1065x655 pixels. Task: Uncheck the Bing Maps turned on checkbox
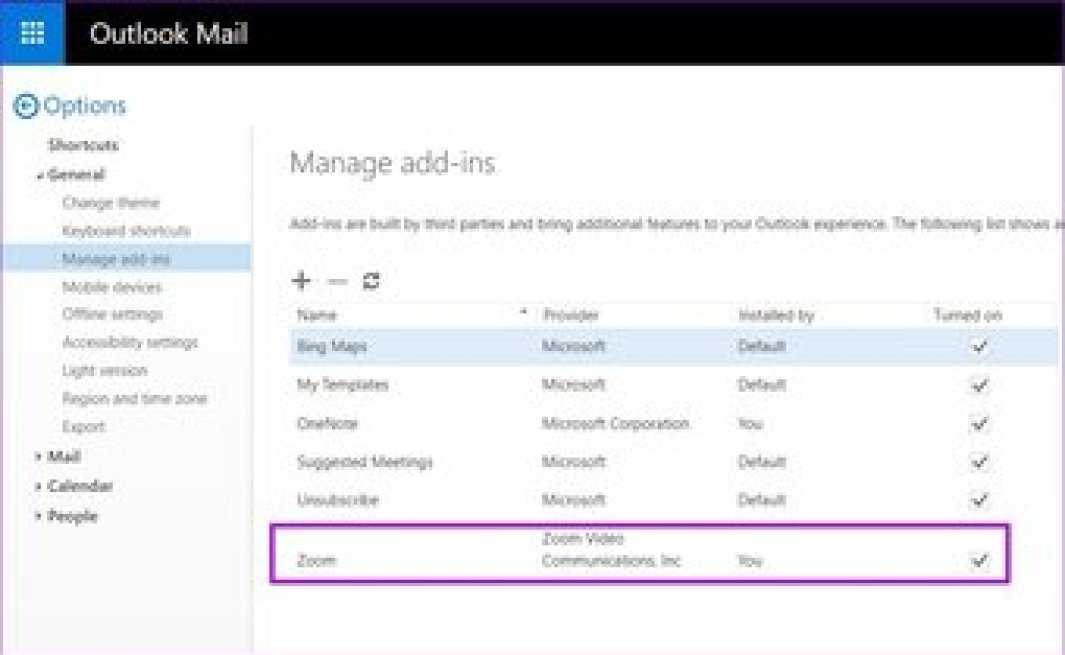coord(979,347)
